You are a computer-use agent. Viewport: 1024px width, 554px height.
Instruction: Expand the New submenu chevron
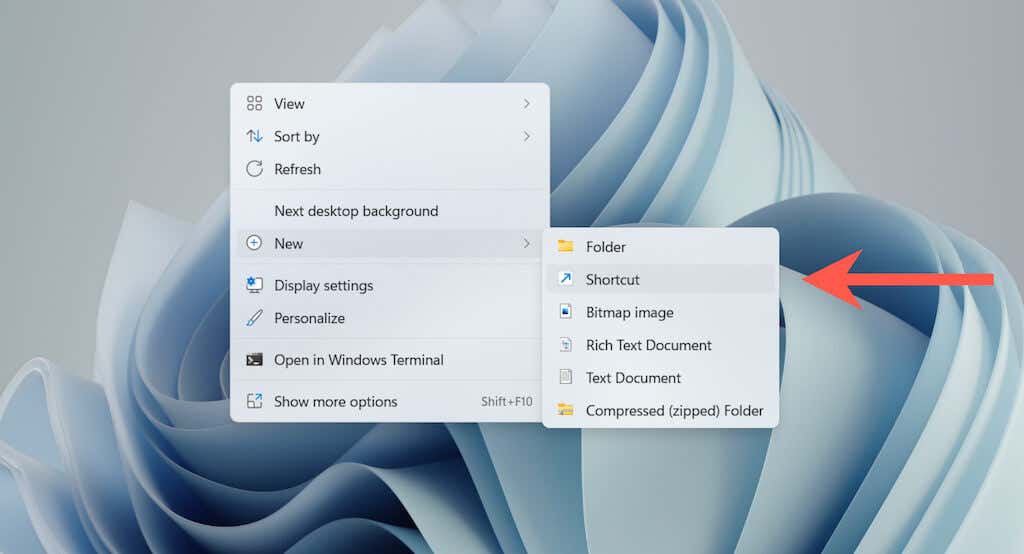click(526, 243)
